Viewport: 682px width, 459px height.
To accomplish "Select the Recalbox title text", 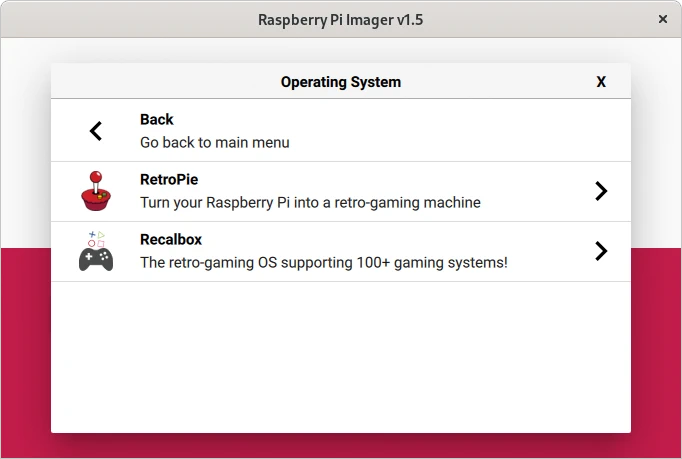I will (171, 240).
